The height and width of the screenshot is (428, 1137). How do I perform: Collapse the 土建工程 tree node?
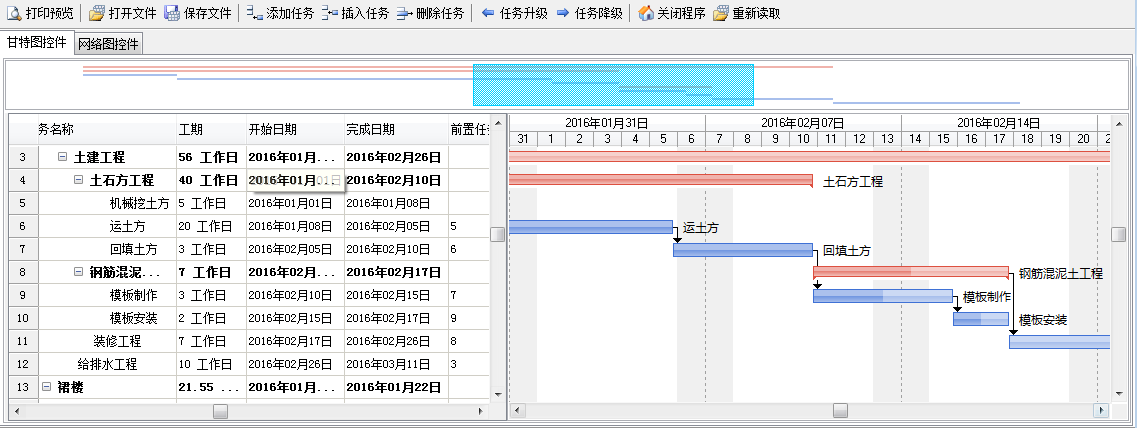coord(62,157)
